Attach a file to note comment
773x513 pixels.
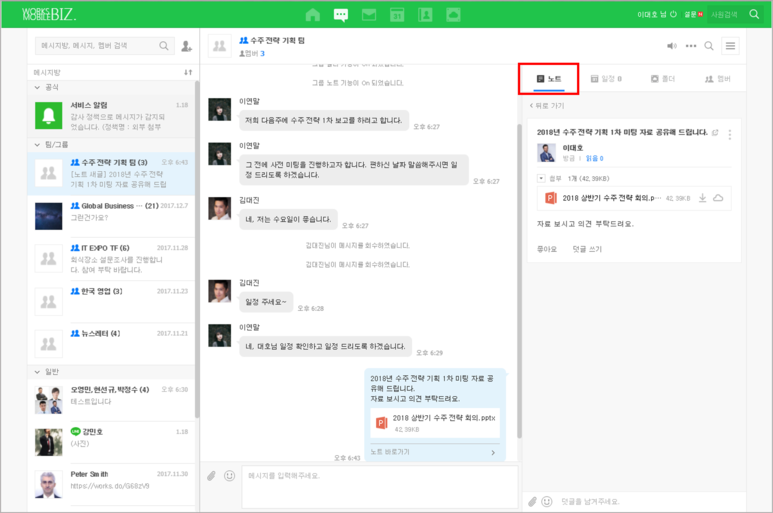click(x=532, y=502)
